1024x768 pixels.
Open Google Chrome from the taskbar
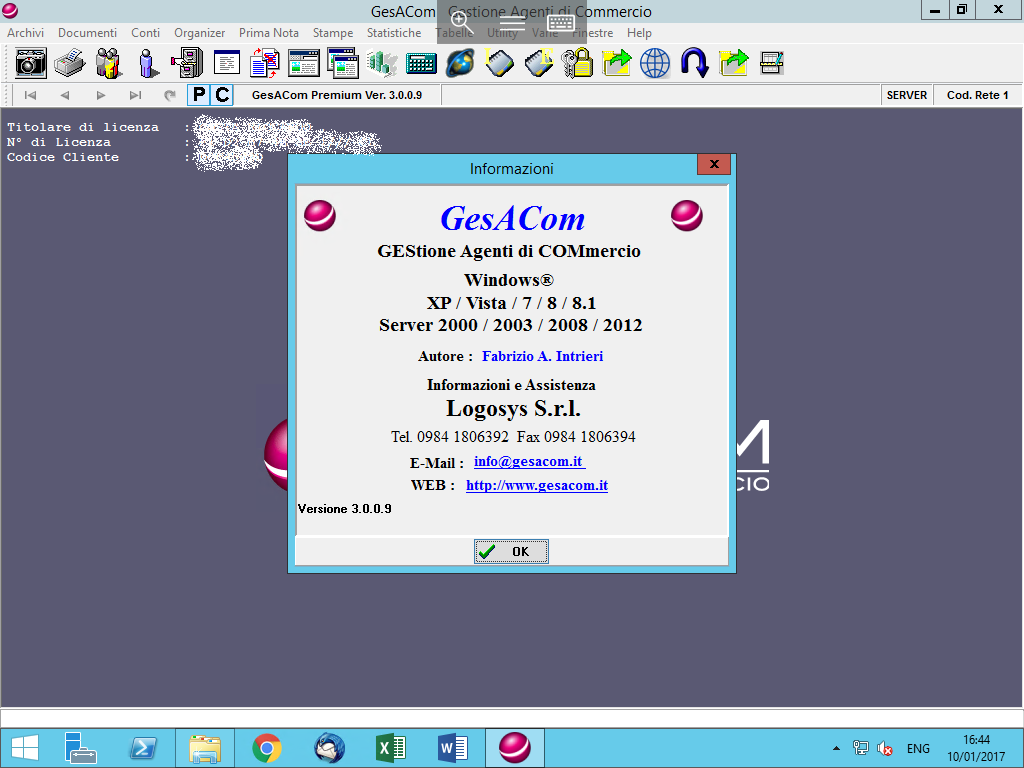point(266,748)
